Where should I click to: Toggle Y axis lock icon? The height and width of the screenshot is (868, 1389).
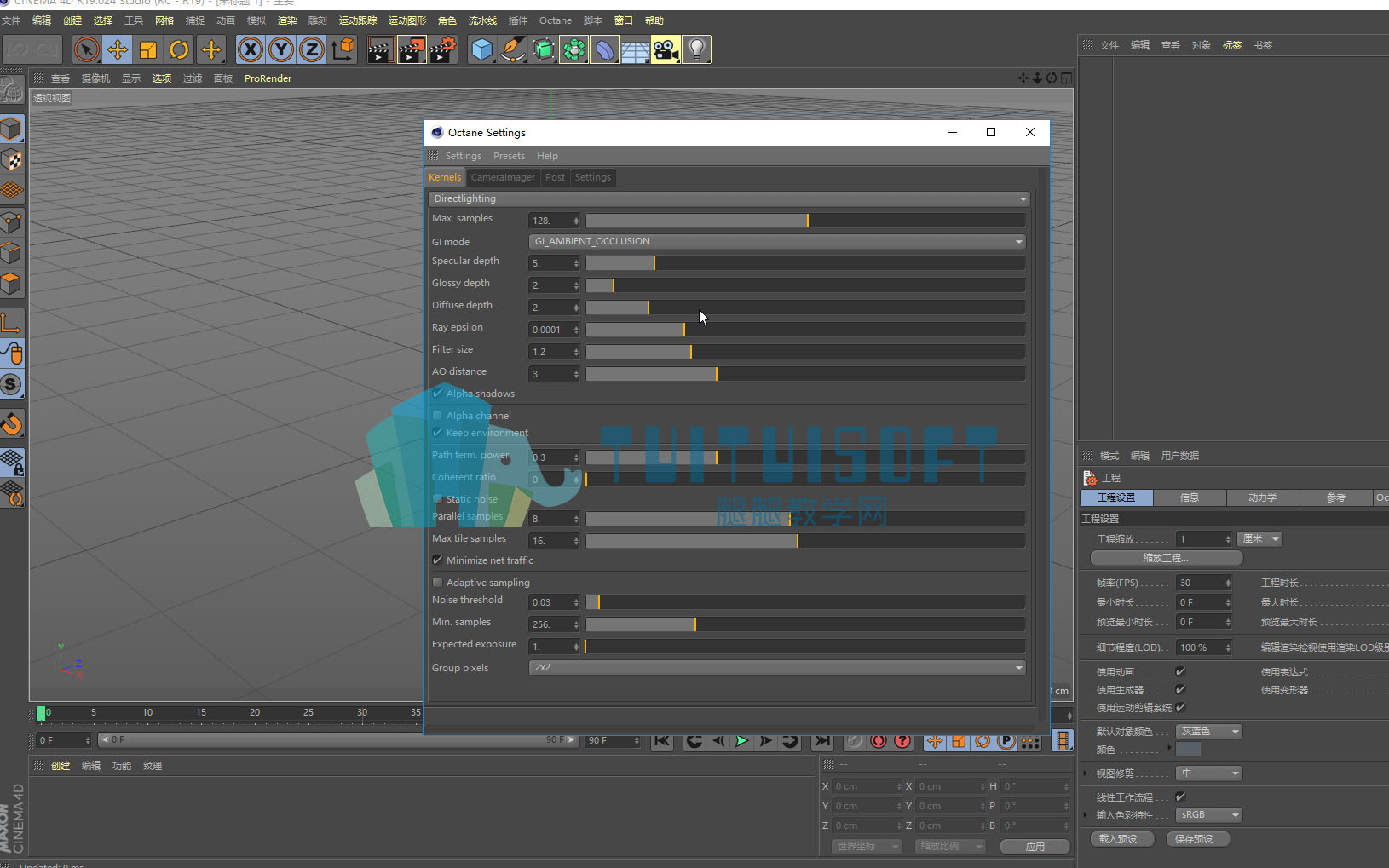(280, 50)
